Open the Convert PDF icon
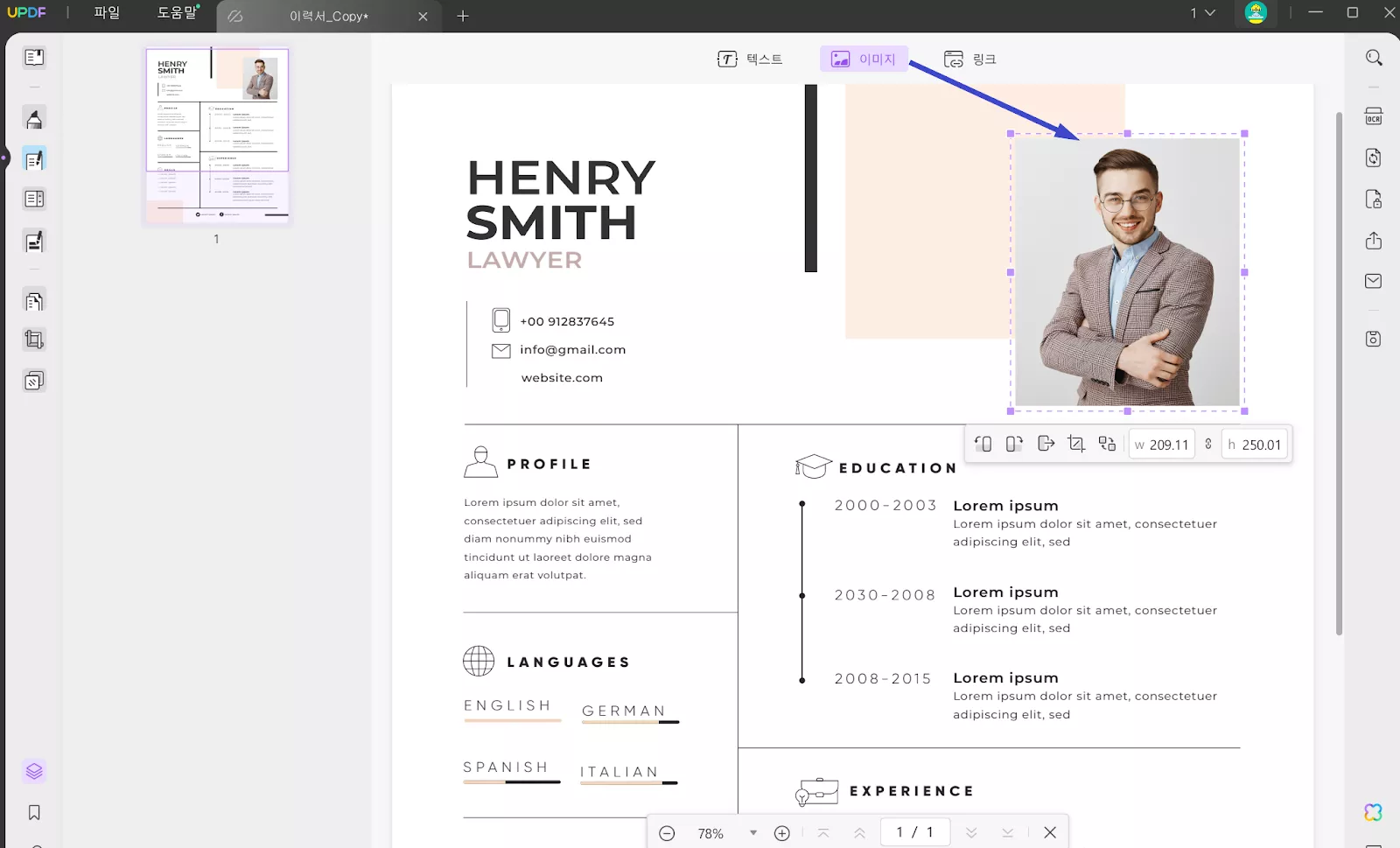This screenshot has height=848, width=1400. [1374, 158]
